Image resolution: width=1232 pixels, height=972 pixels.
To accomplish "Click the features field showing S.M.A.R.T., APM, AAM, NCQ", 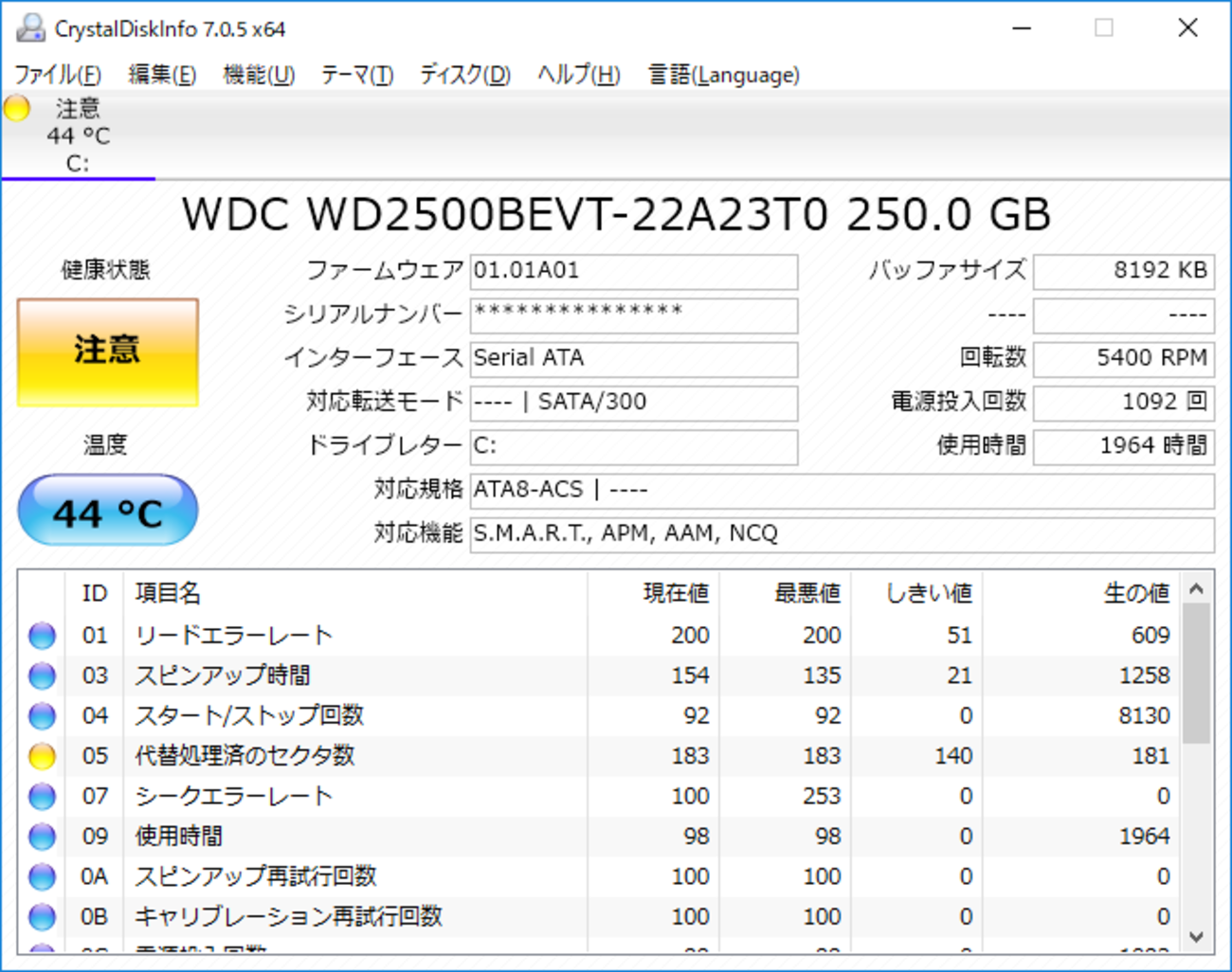I will 842,535.
